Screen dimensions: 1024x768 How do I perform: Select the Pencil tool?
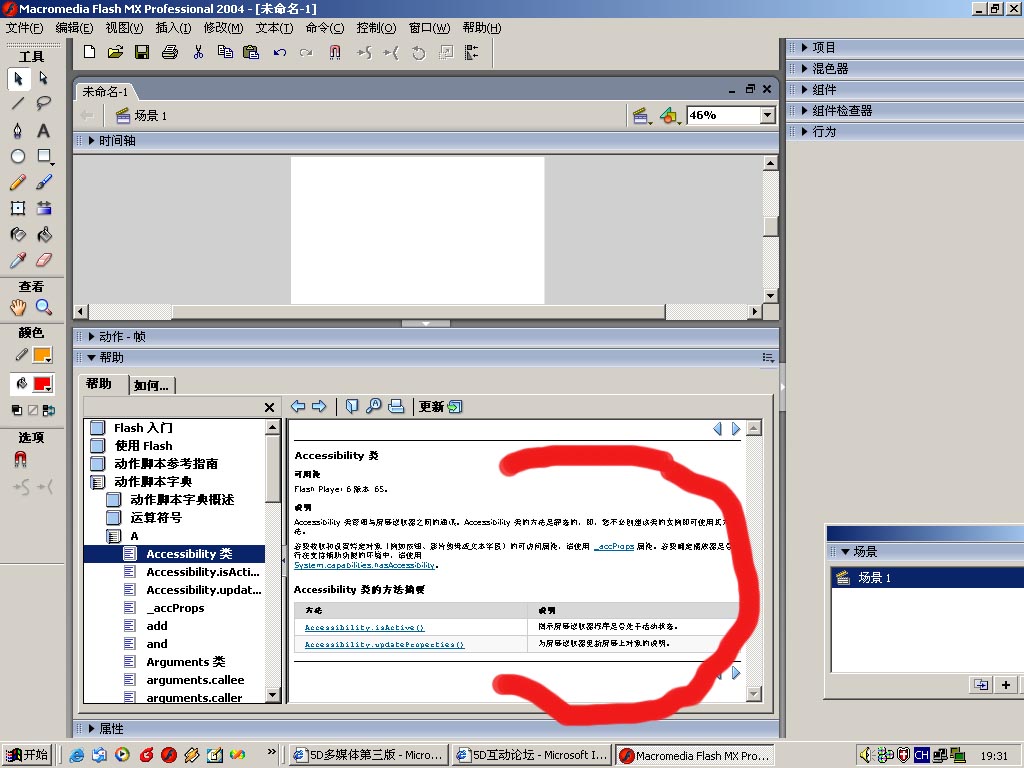pyautogui.click(x=18, y=182)
